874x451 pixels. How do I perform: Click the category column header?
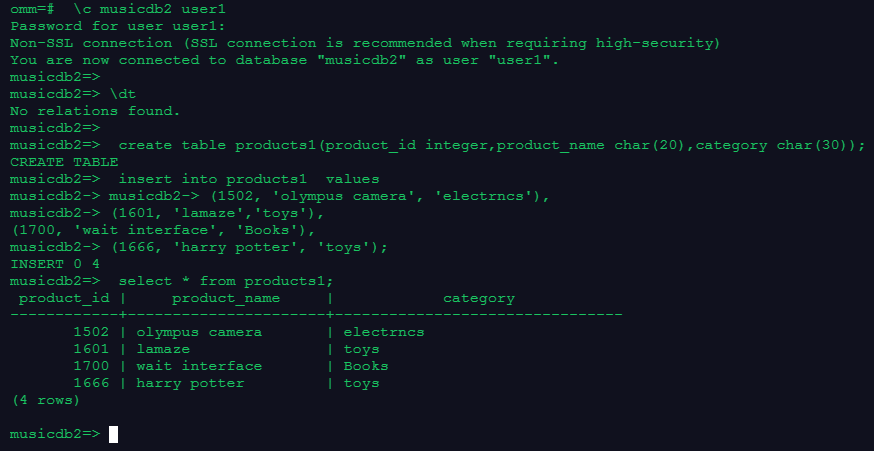pyautogui.click(x=478, y=298)
